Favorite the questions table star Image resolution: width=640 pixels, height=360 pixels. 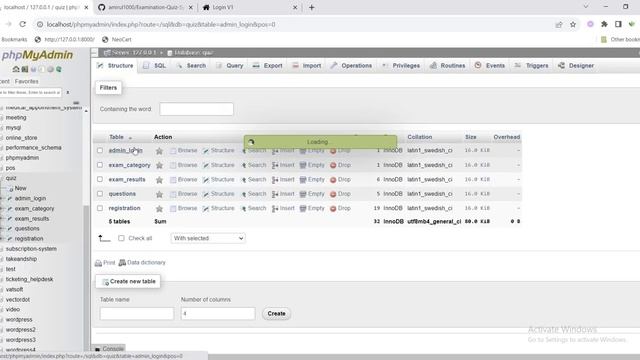(x=159, y=194)
